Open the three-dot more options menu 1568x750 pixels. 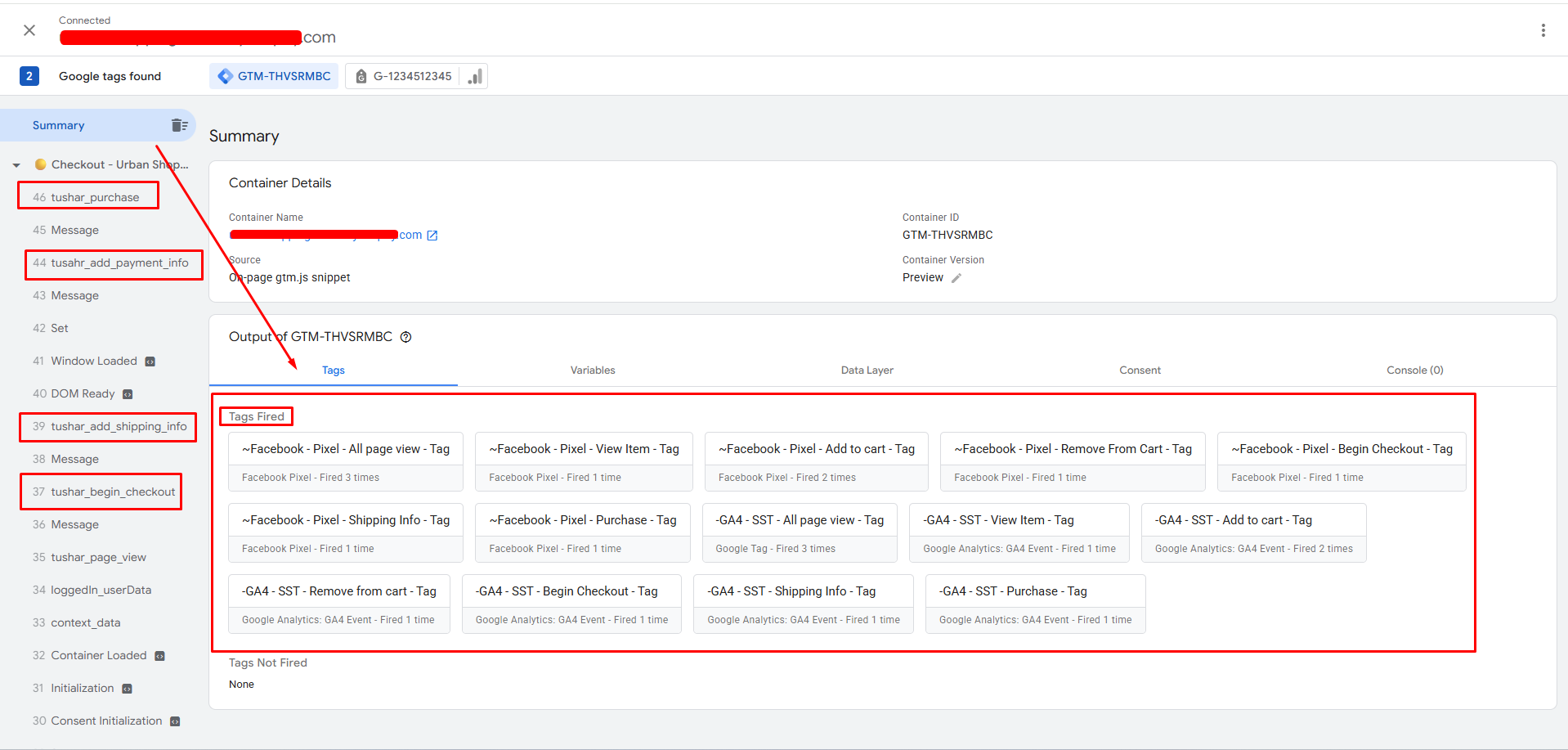click(x=1543, y=30)
